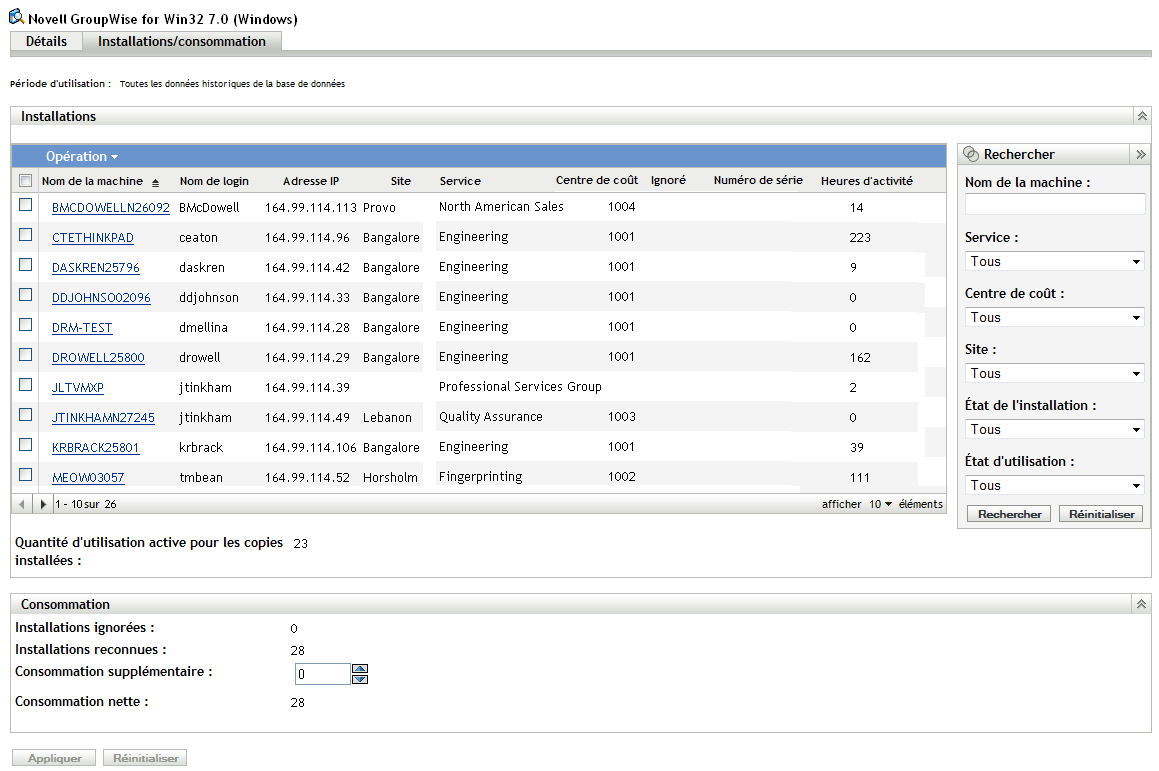Check the JTINKHAMN27245 row checkbox

coord(26,415)
